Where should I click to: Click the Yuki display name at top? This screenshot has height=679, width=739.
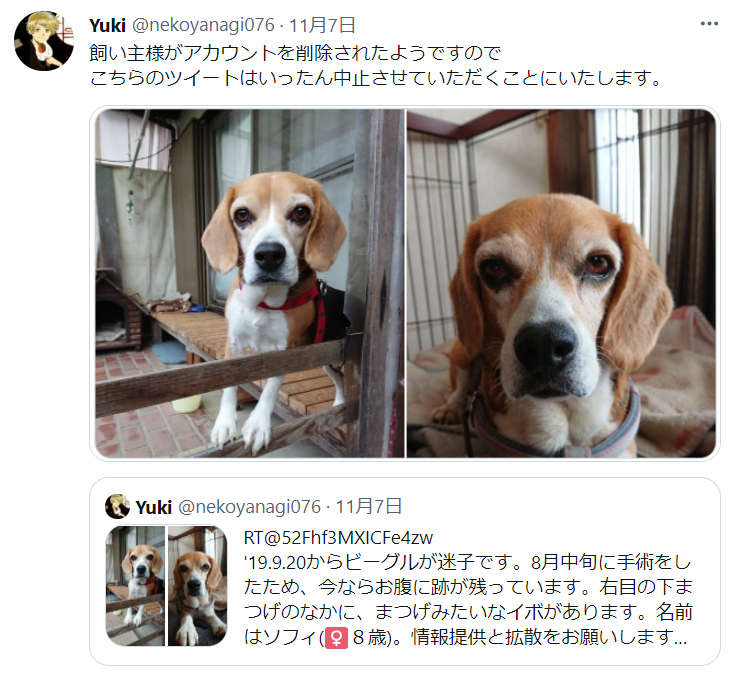107,25
